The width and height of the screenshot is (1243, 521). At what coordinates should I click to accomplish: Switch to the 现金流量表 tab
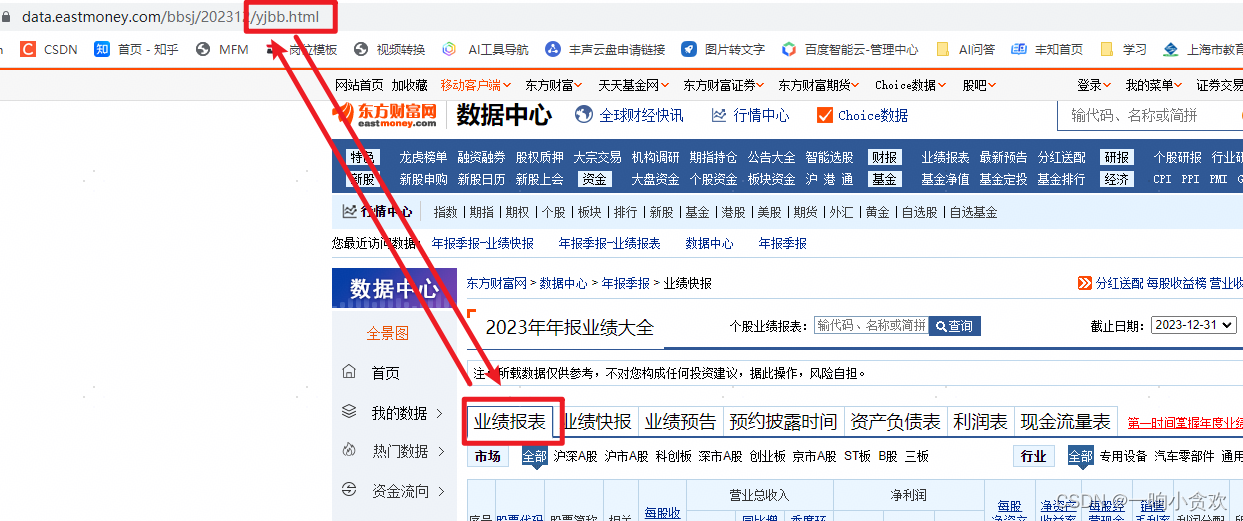pyautogui.click(x=1066, y=422)
